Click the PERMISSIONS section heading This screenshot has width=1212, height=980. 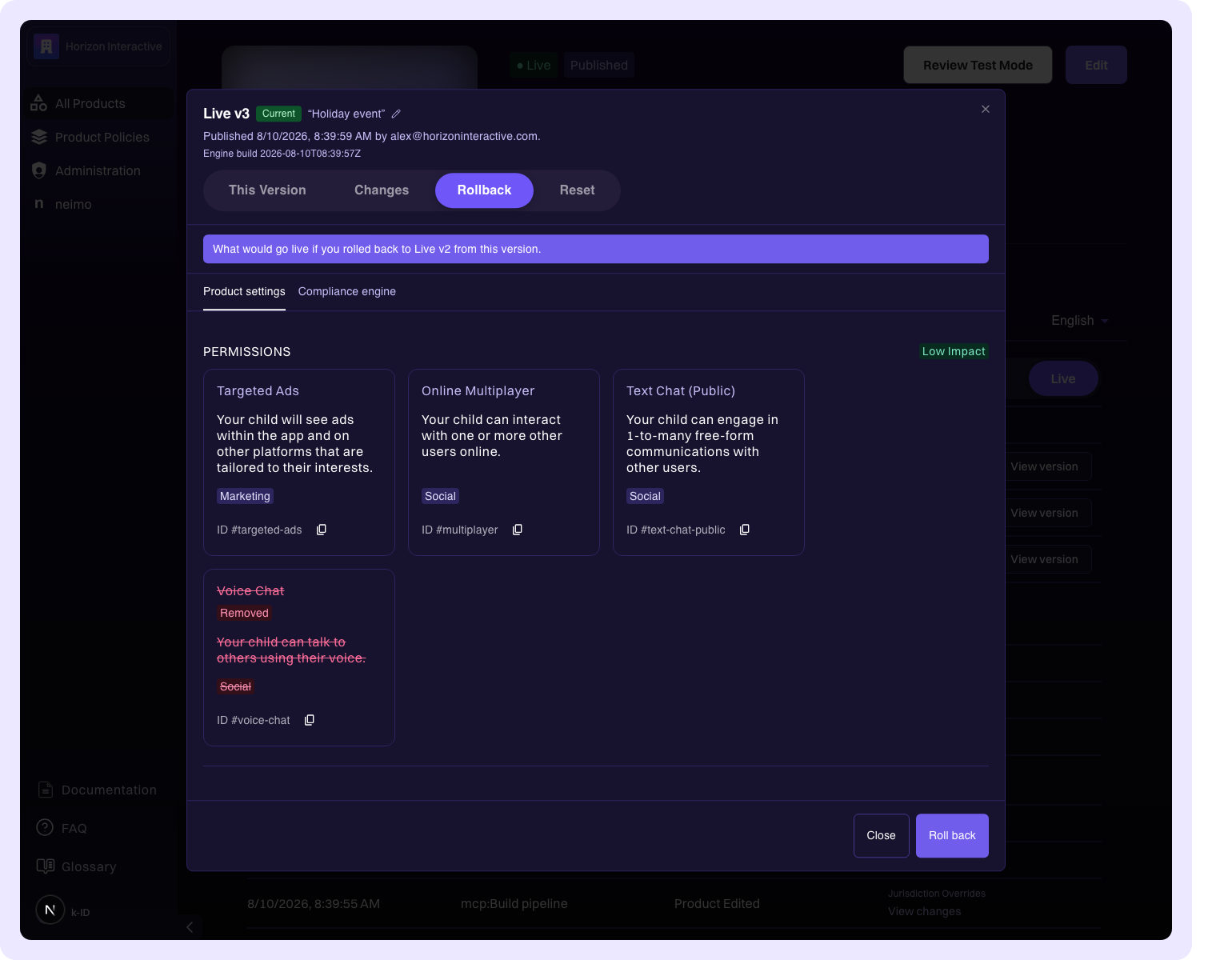(247, 352)
